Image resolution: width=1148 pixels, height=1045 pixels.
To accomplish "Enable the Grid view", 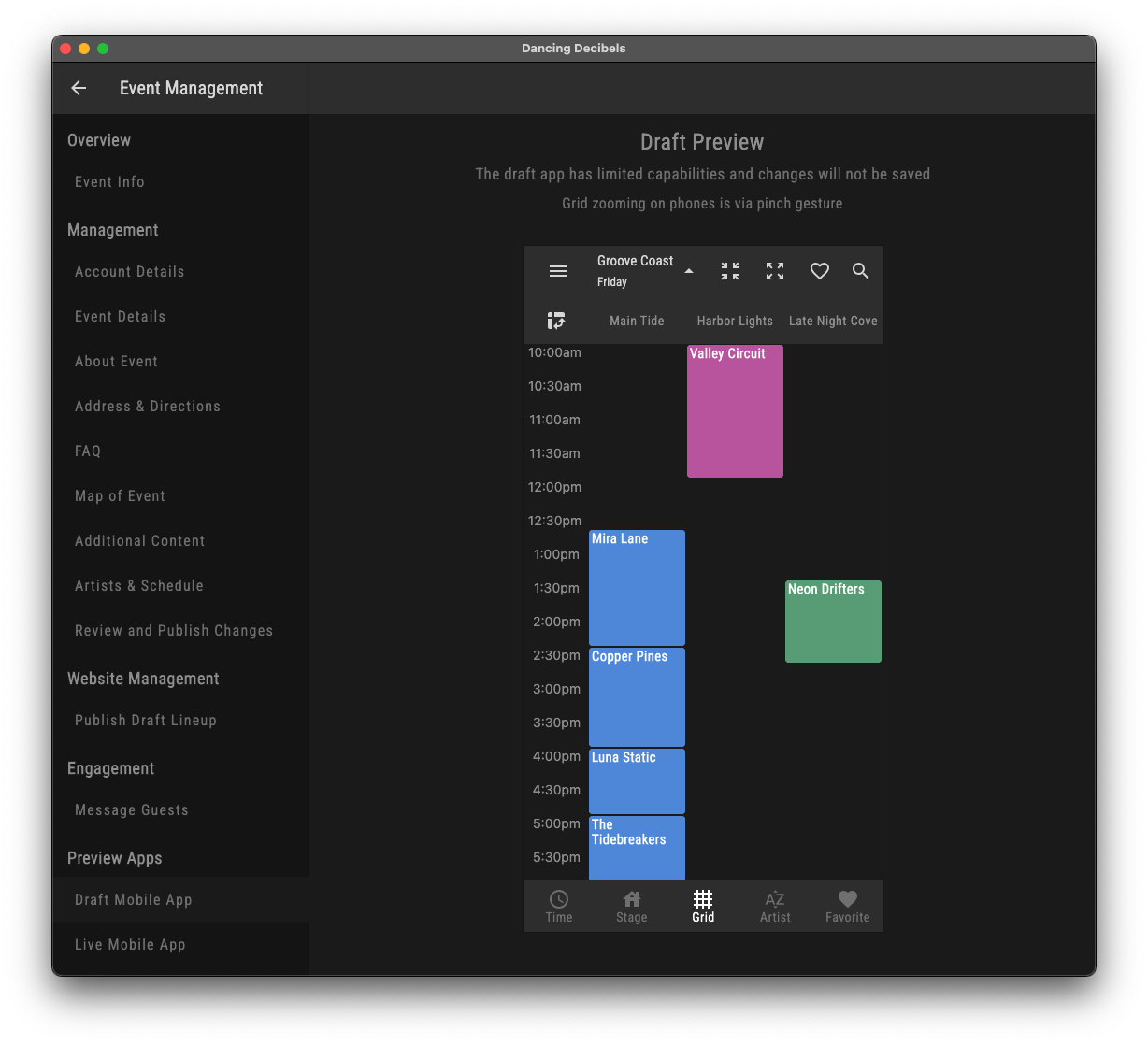I will [703, 905].
